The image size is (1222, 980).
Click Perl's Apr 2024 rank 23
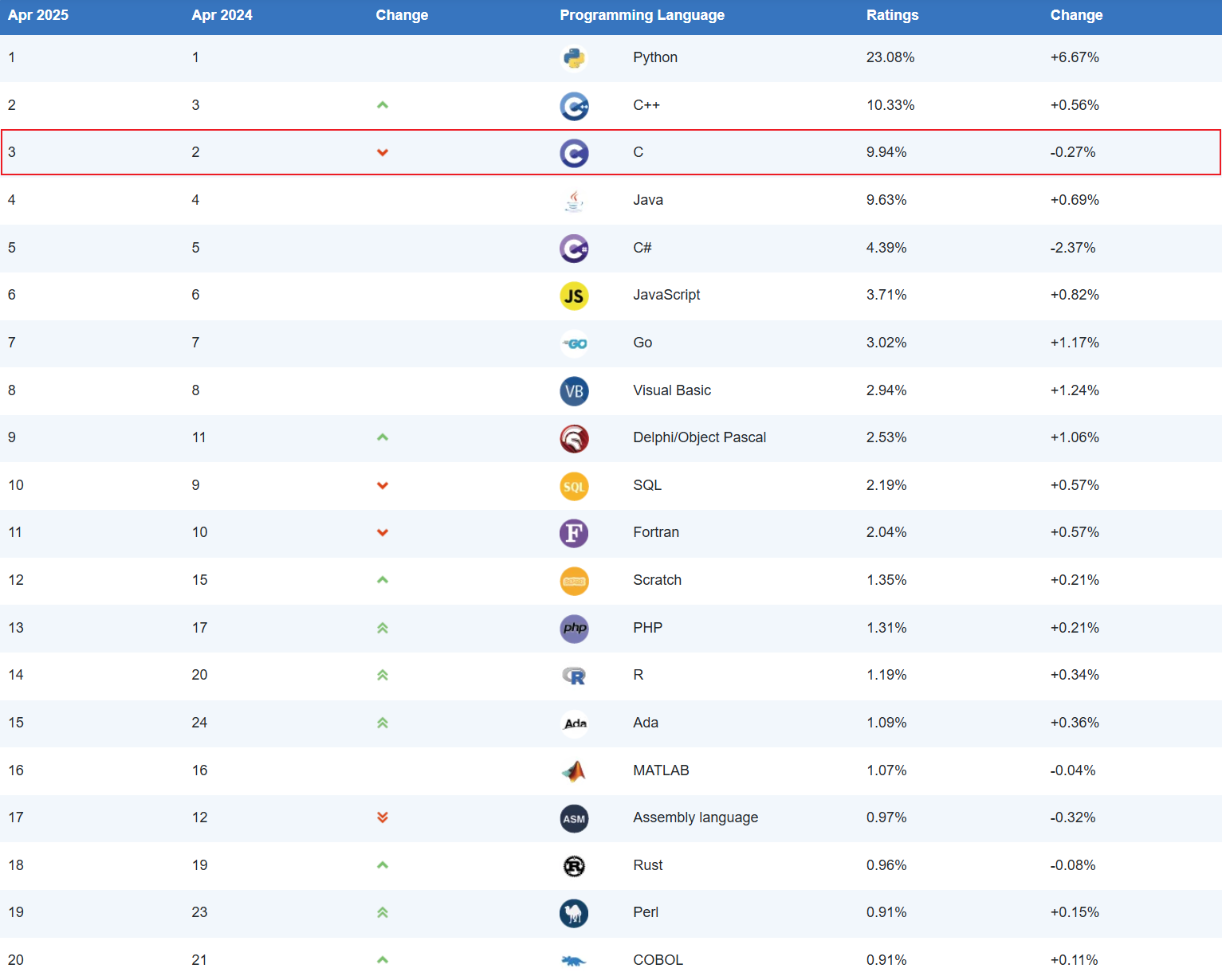tap(199, 912)
